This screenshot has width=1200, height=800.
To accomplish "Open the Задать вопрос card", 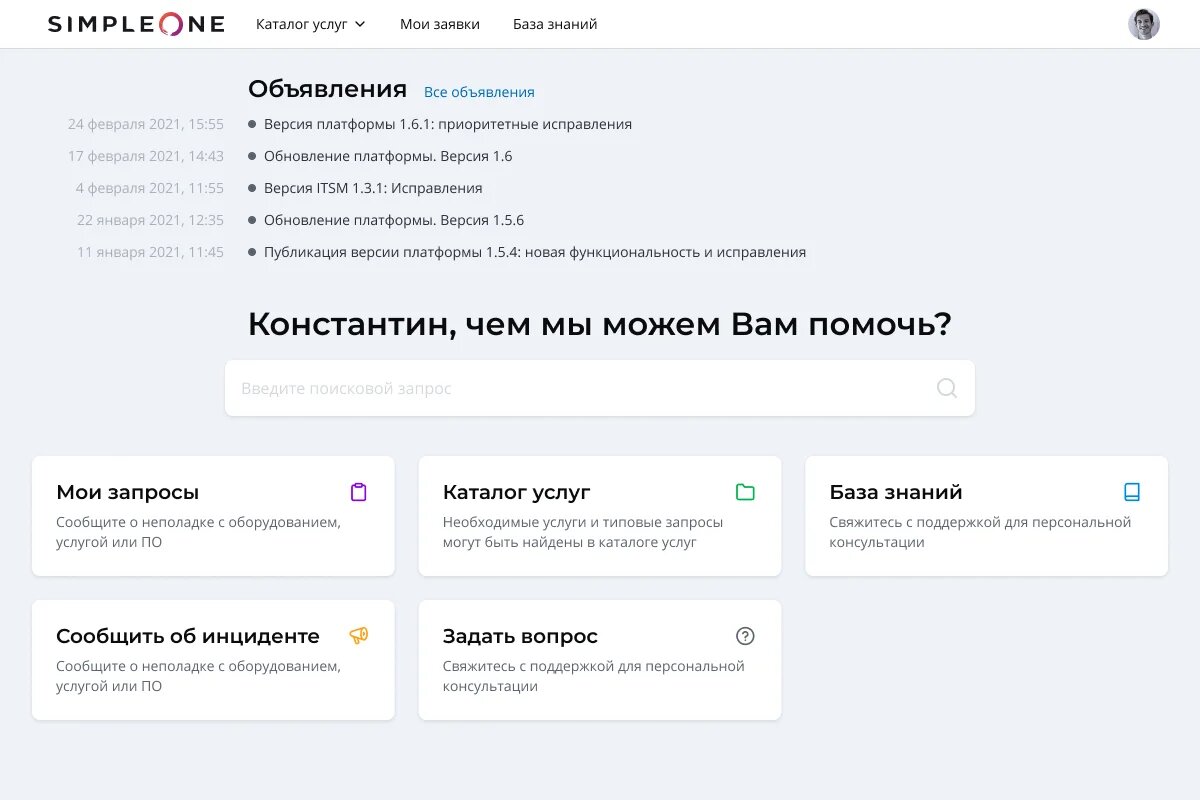I will [x=599, y=660].
